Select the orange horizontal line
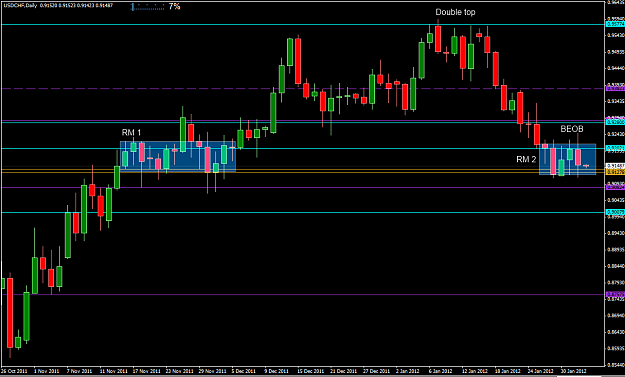Screen dimensions: 625x377 303,172
